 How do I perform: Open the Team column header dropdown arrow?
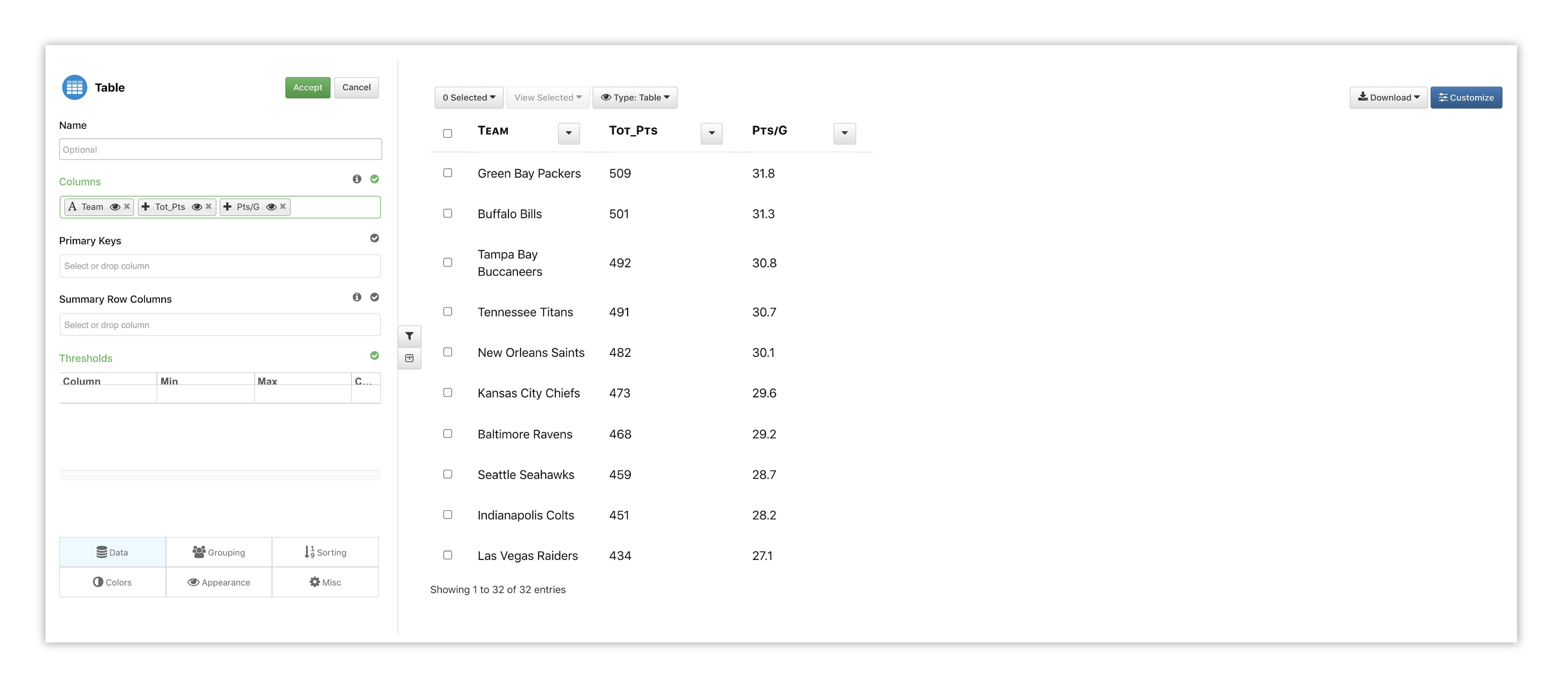569,133
